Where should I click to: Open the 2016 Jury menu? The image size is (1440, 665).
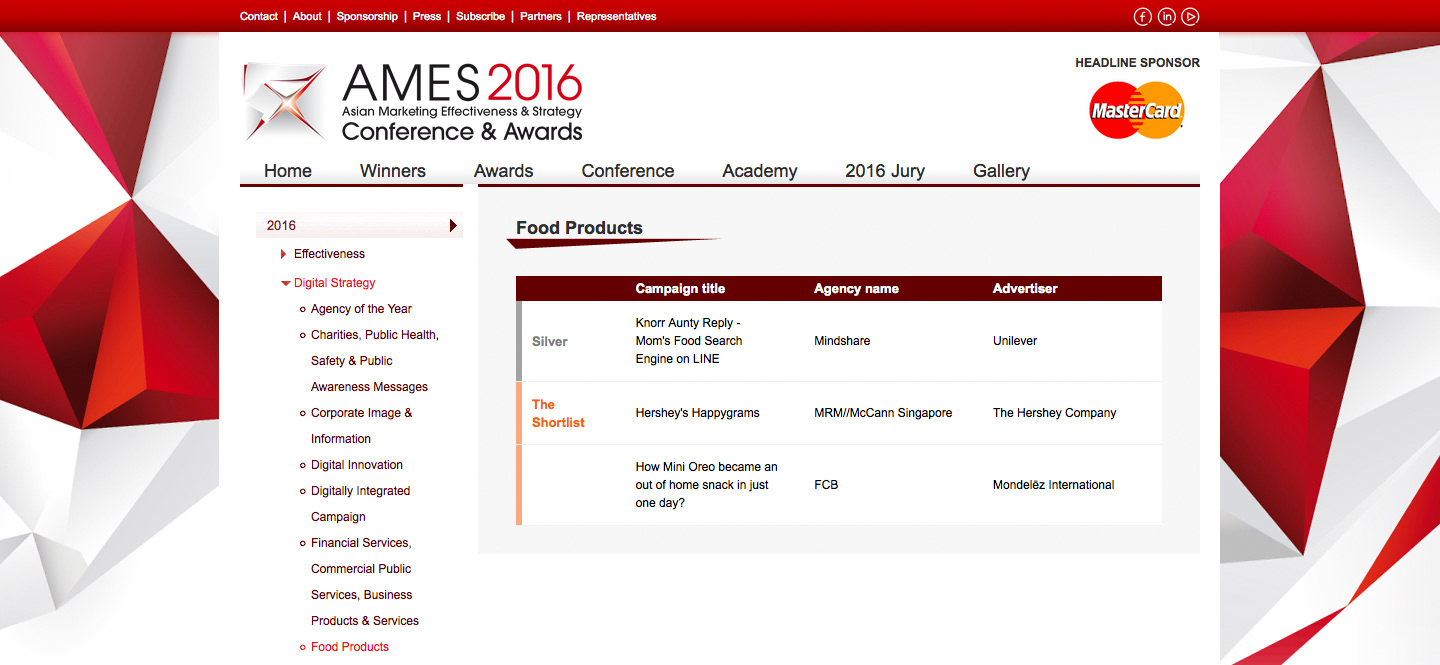pos(885,171)
